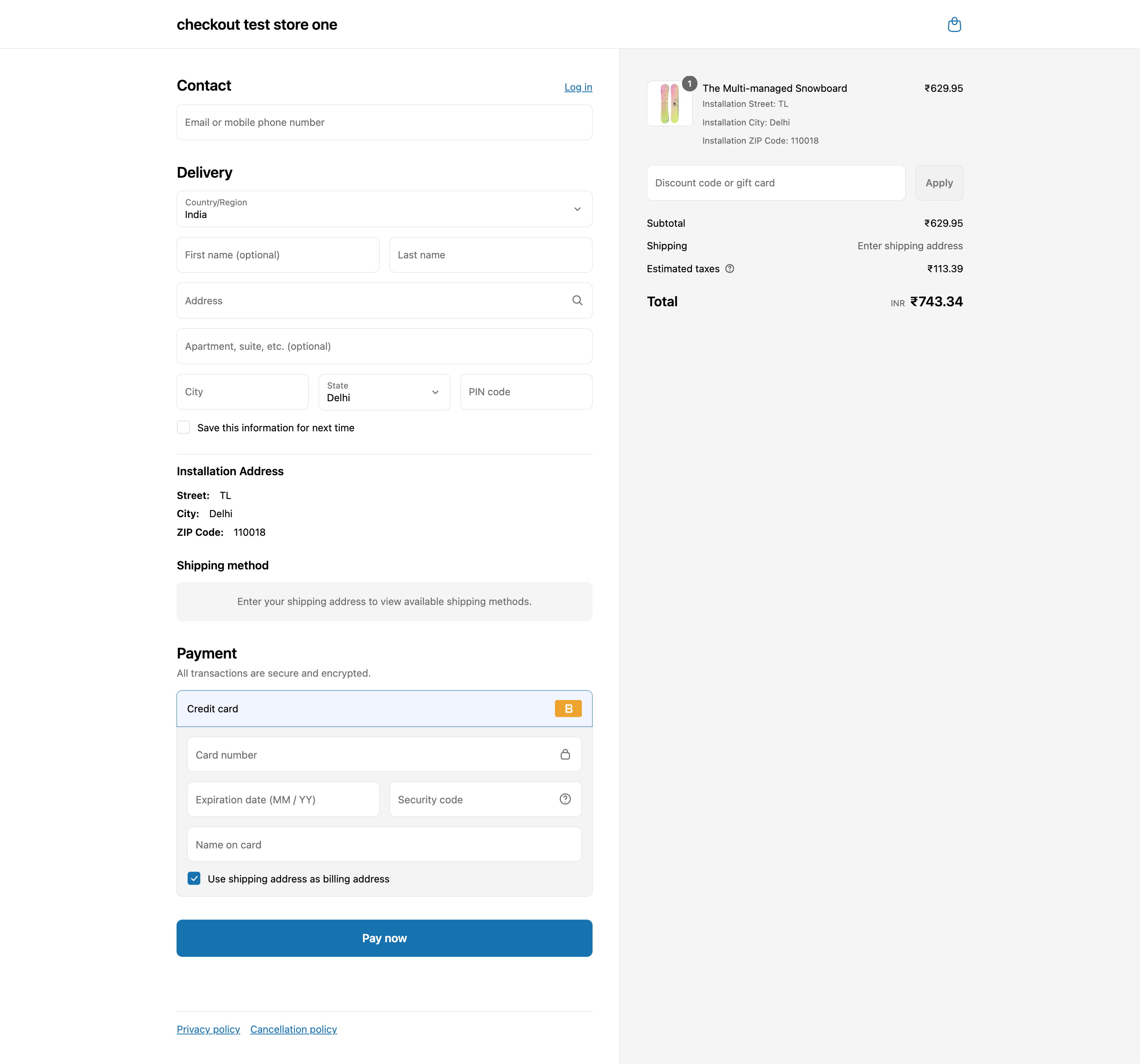
Task: Click the security code help icon
Action: click(565, 799)
